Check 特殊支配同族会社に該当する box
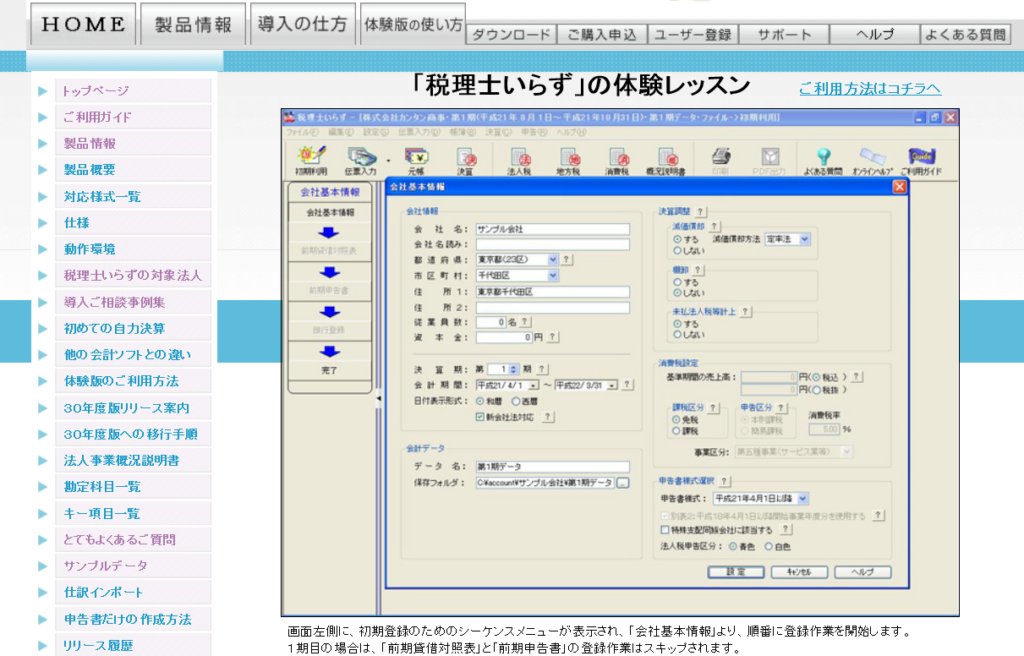This screenshot has height=656, width=1024. click(x=665, y=530)
